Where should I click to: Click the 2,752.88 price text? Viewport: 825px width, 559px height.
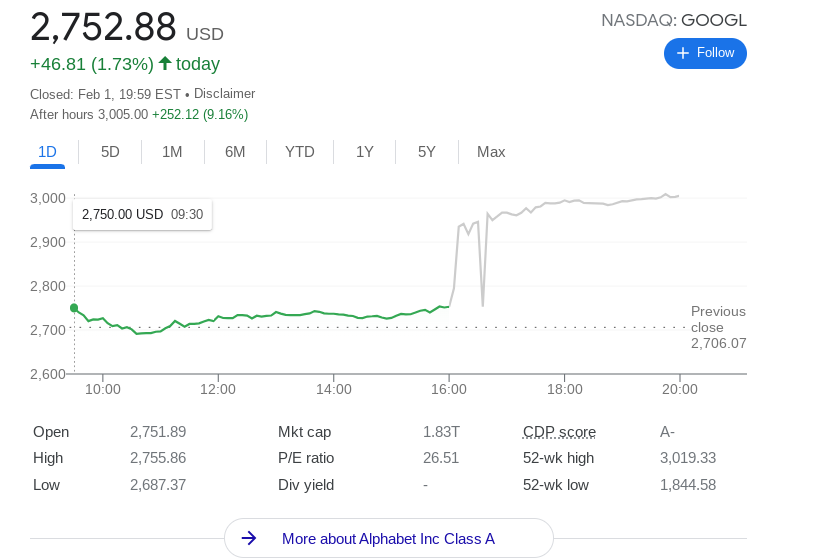103,27
